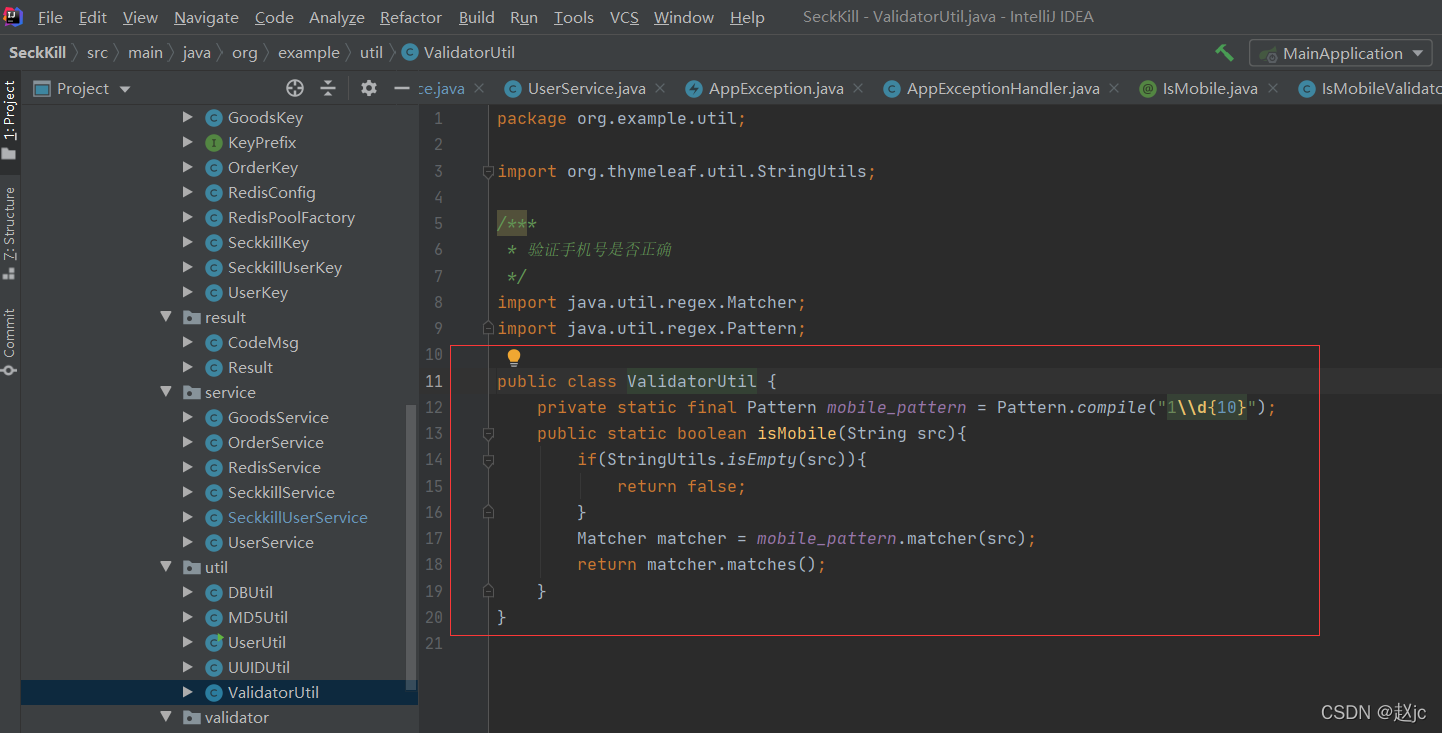Screen dimensions: 1442x733
Task: Toggle the 7: Structure tool window tab
Action: click(x=10, y=232)
